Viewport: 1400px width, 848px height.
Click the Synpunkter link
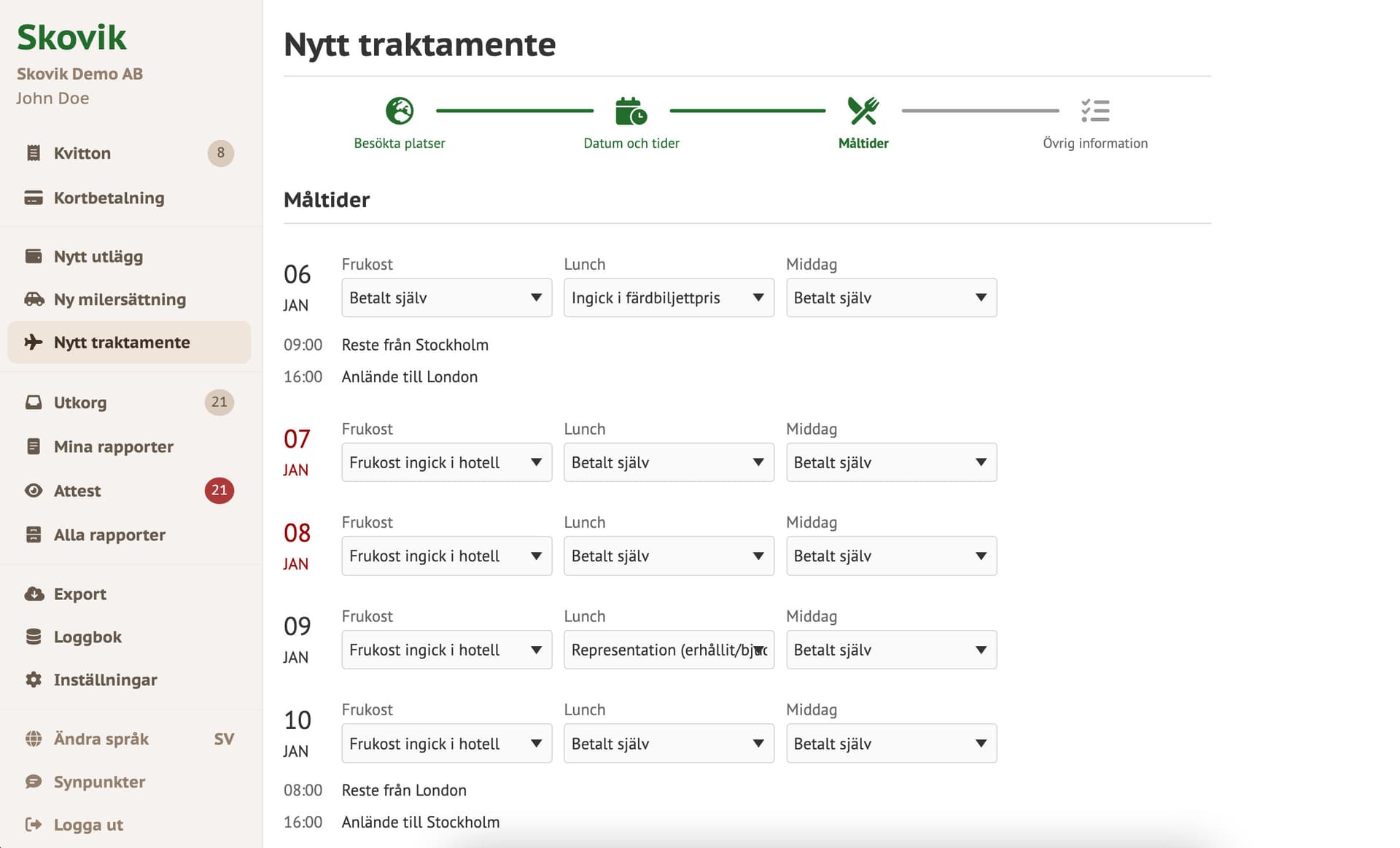tap(99, 782)
